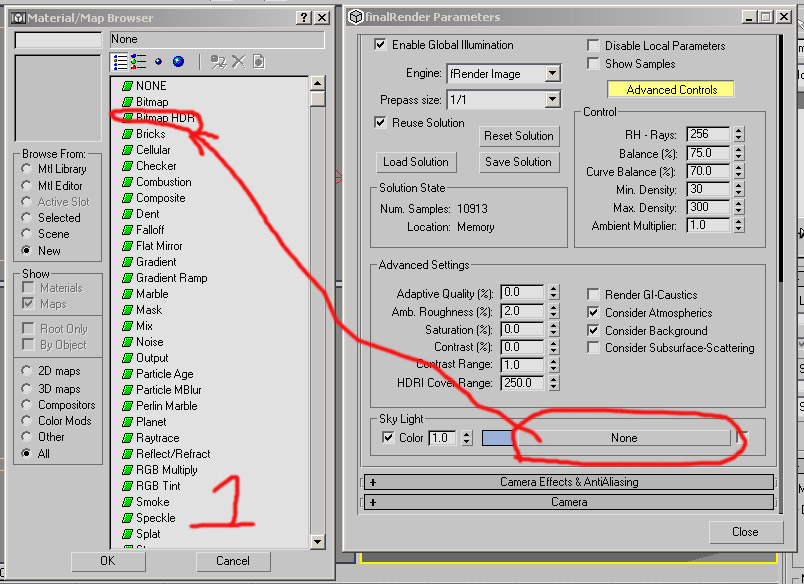Click HDRI Cover Range spinner arrows

[553, 382]
